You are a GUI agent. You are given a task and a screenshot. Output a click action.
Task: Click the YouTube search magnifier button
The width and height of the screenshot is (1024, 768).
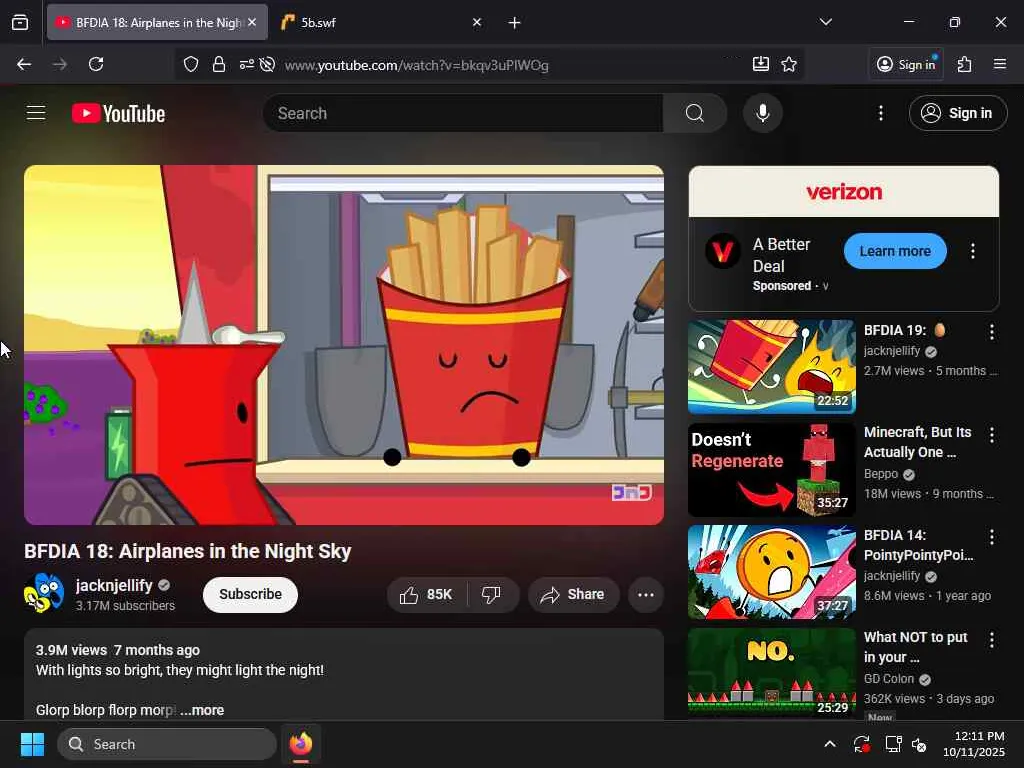click(x=695, y=113)
